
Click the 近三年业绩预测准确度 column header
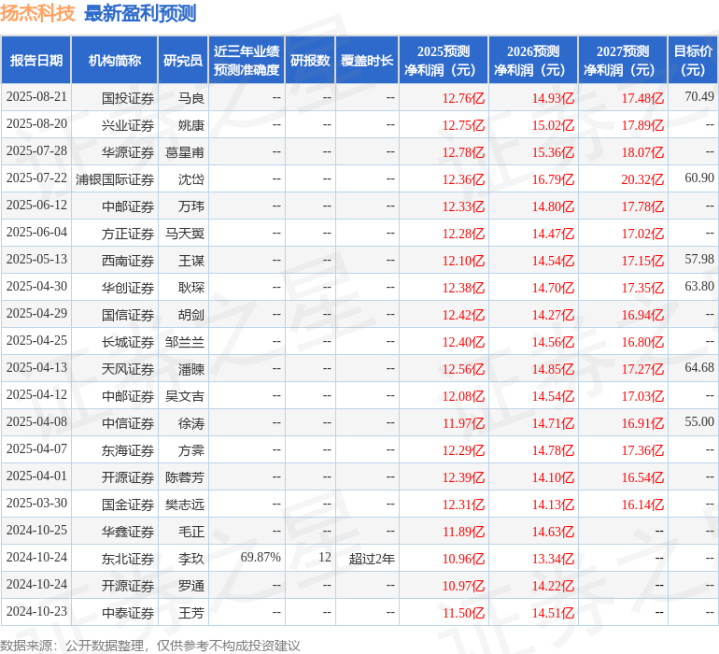point(246,60)
